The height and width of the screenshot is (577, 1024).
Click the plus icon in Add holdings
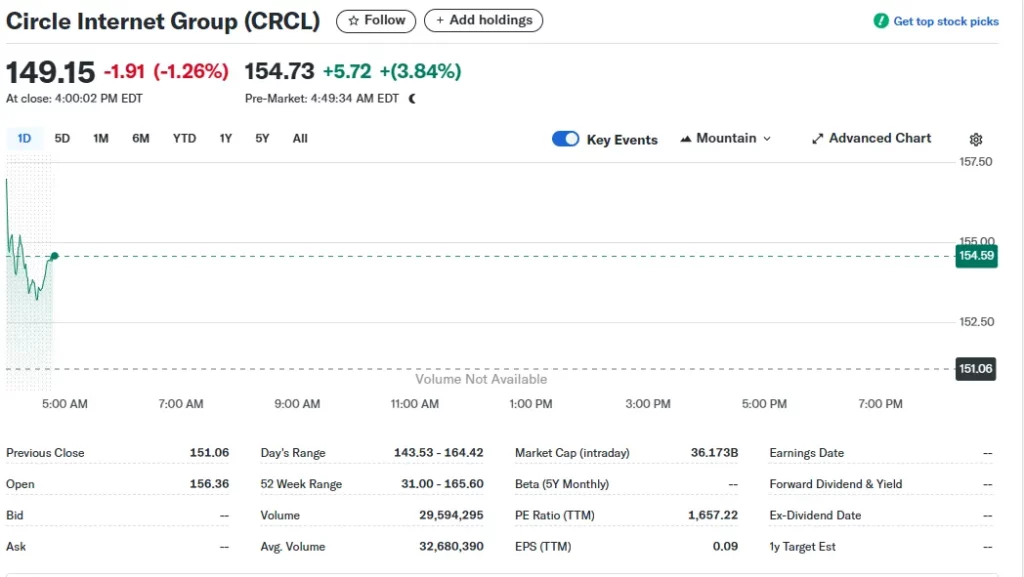point(440,20)
